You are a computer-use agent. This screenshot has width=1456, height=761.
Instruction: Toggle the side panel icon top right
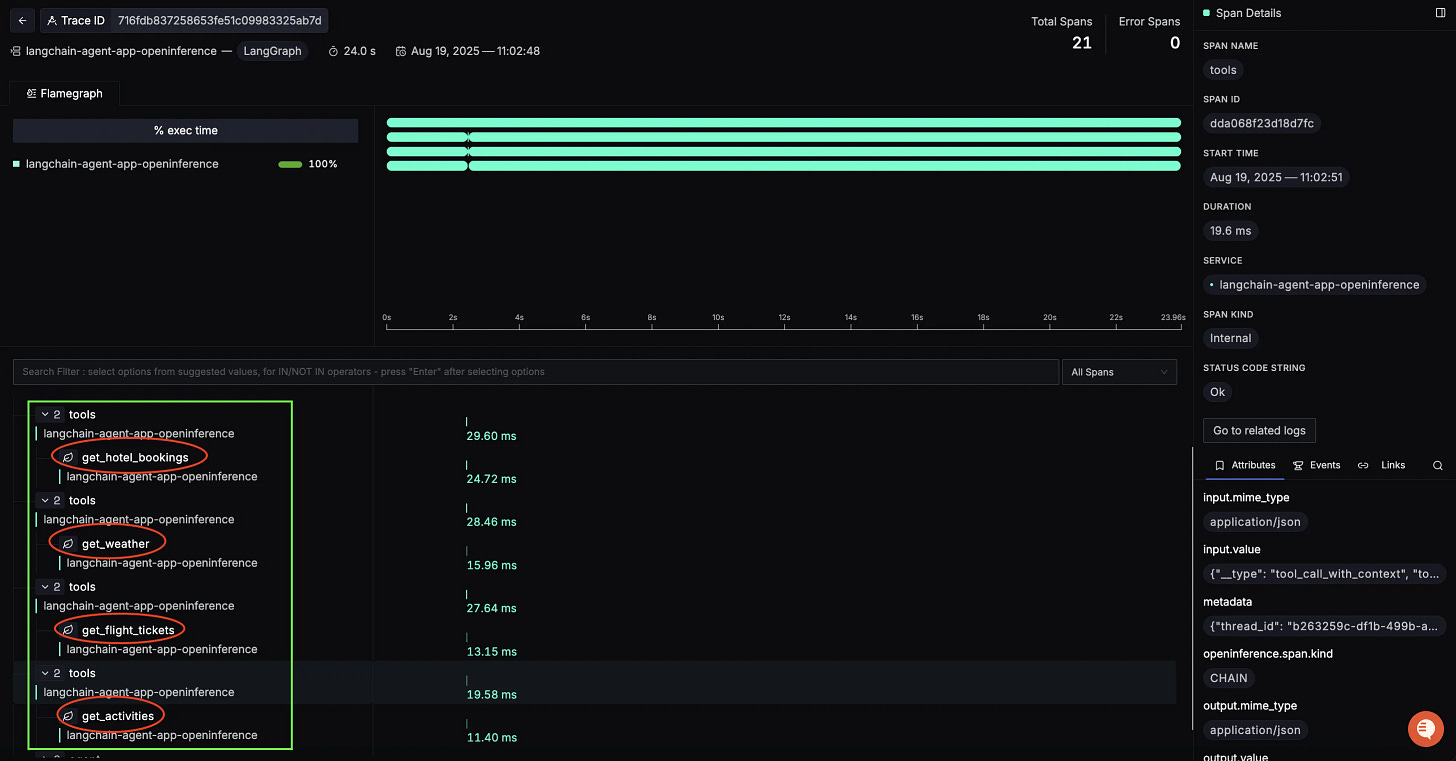[x=1440, y=12]
